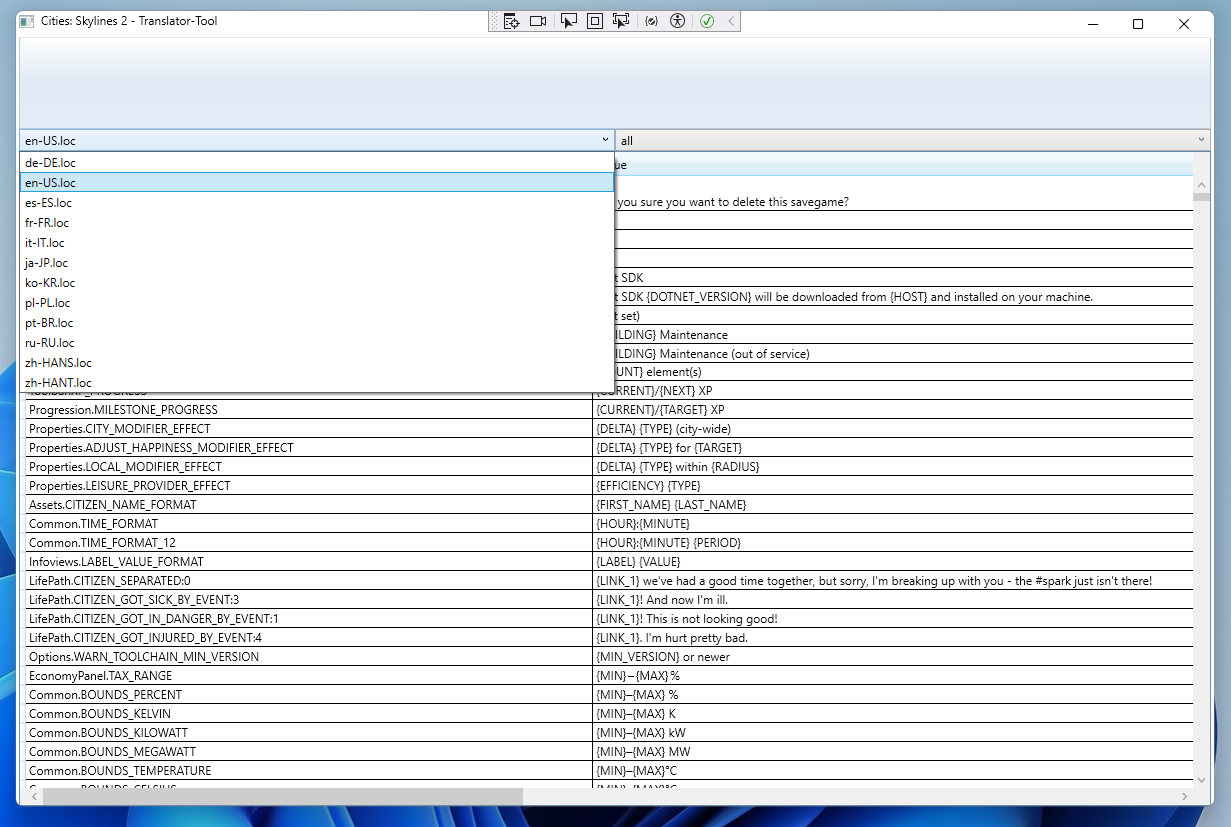Toggle the Display Layout Adorners icon
Viewport: 1231px width, 827px height.
tap(595, 20)
